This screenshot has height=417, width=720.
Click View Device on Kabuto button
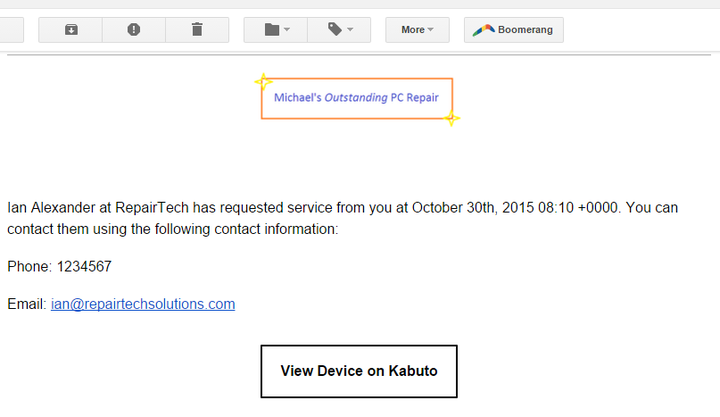pyautogui.click(x=358, y=371)
